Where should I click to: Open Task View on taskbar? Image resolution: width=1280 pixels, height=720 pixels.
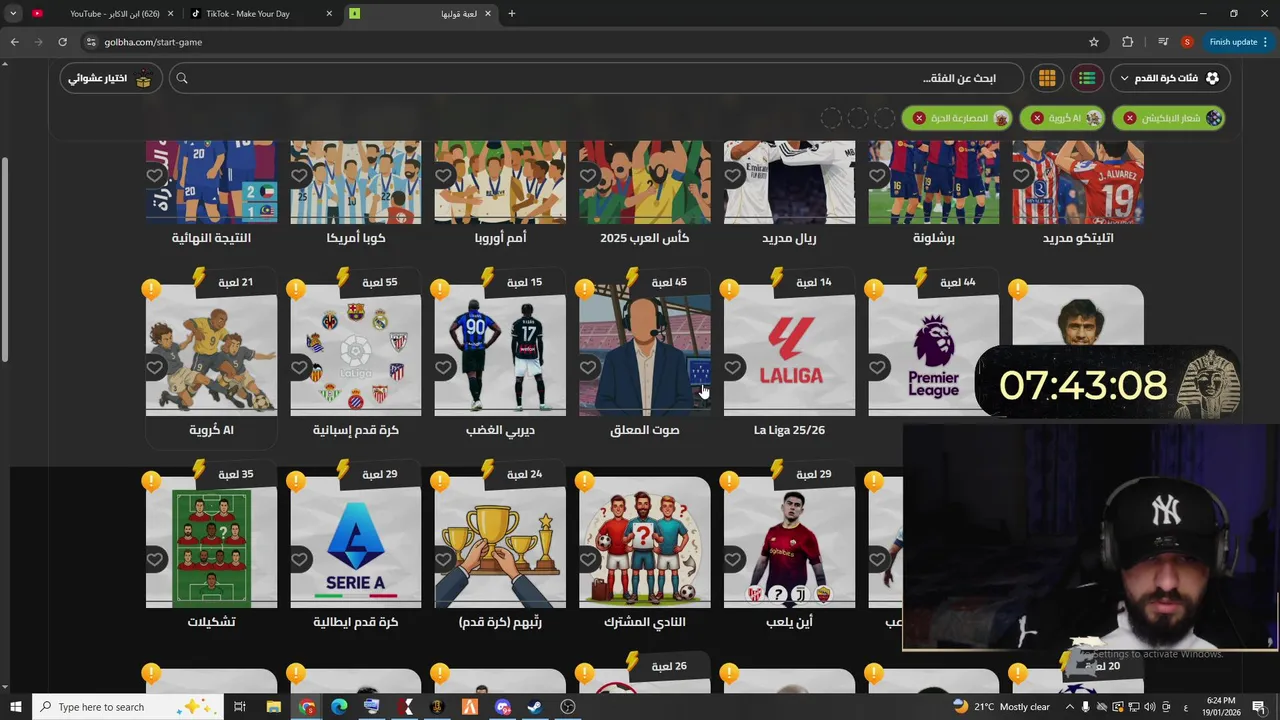240,707
